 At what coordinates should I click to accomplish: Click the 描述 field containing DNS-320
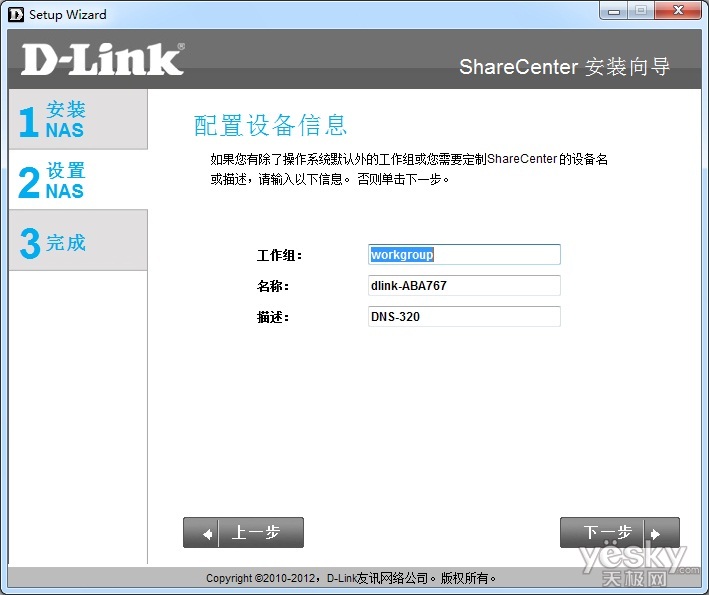pos(464,316)
